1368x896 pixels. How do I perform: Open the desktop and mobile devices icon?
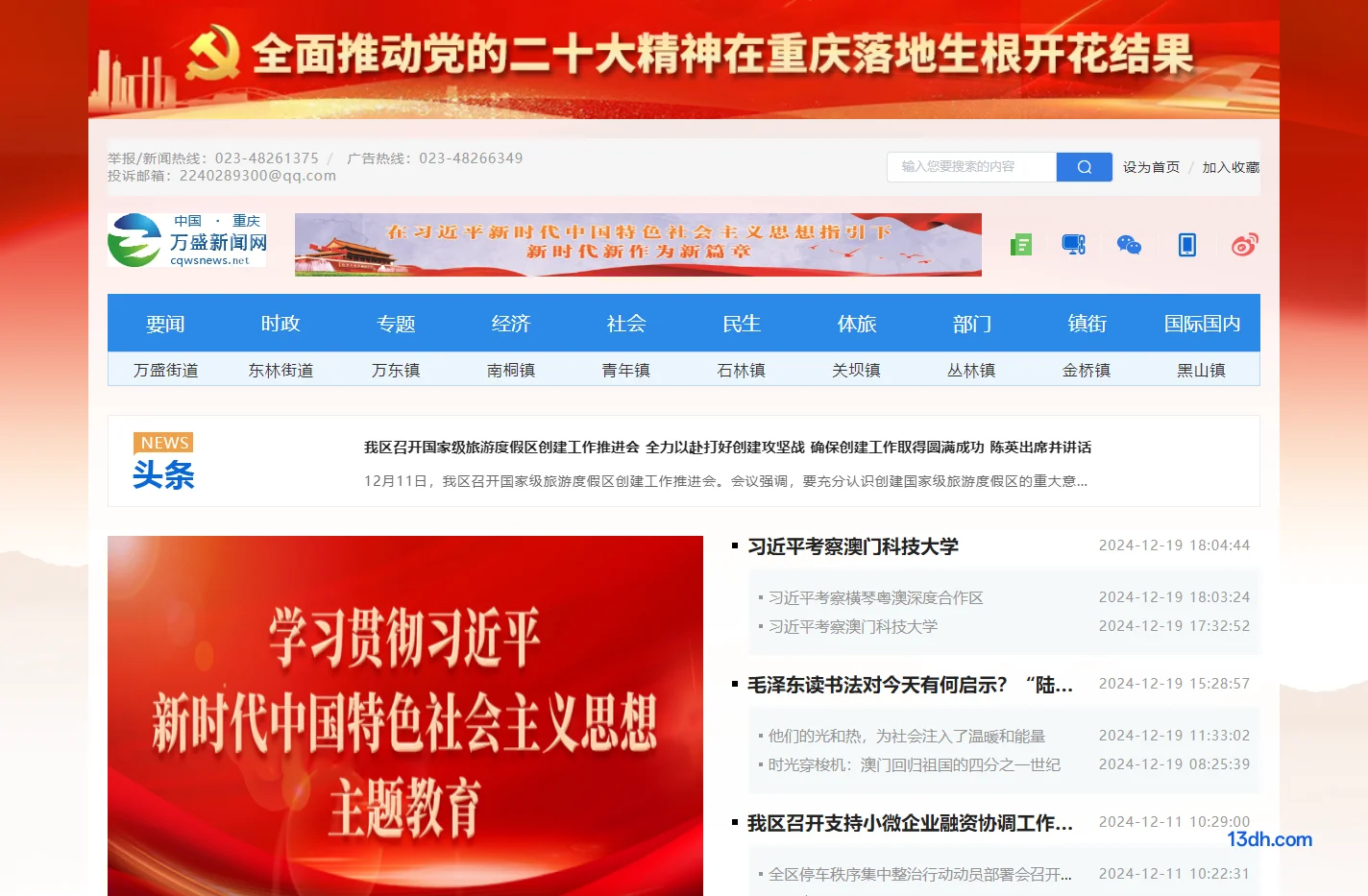pyautogui.click(x=1074, y=245)
